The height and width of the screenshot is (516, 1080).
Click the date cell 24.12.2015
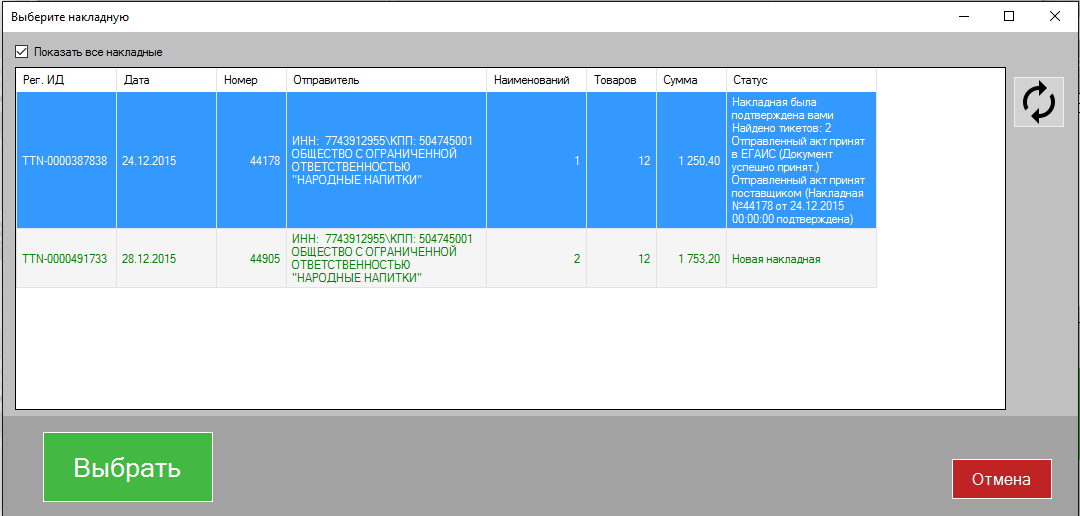(x=167, y=161)
